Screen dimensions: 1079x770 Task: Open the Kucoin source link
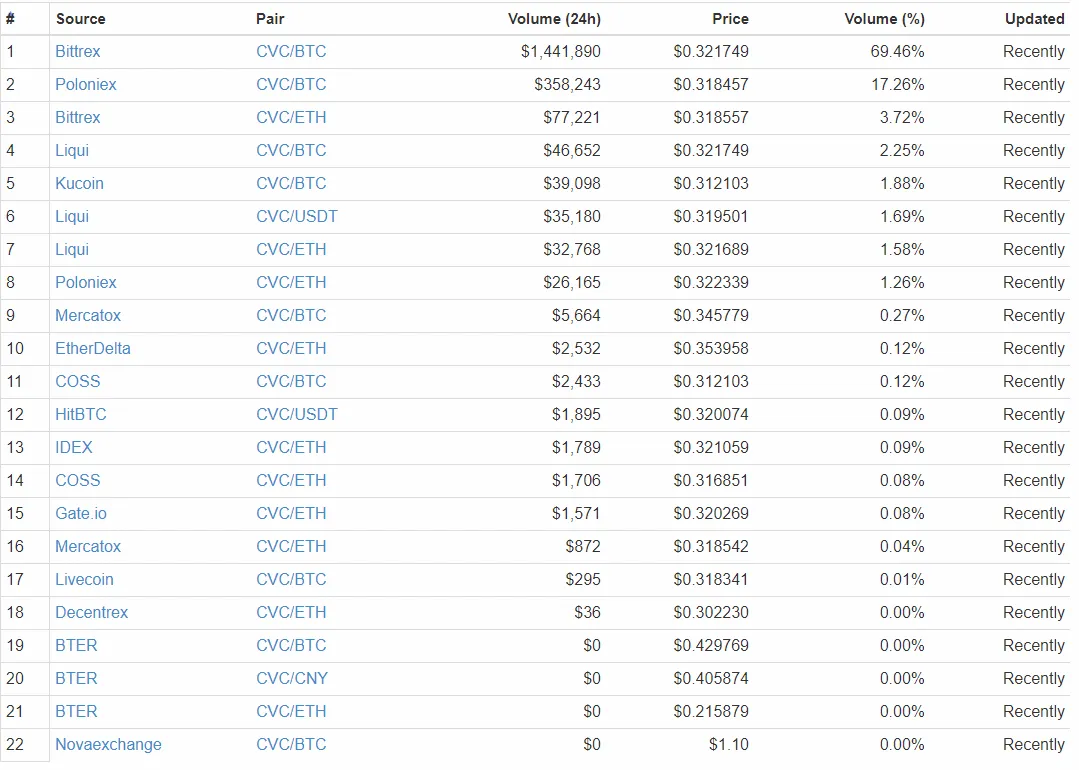click(x=80, y=184)
